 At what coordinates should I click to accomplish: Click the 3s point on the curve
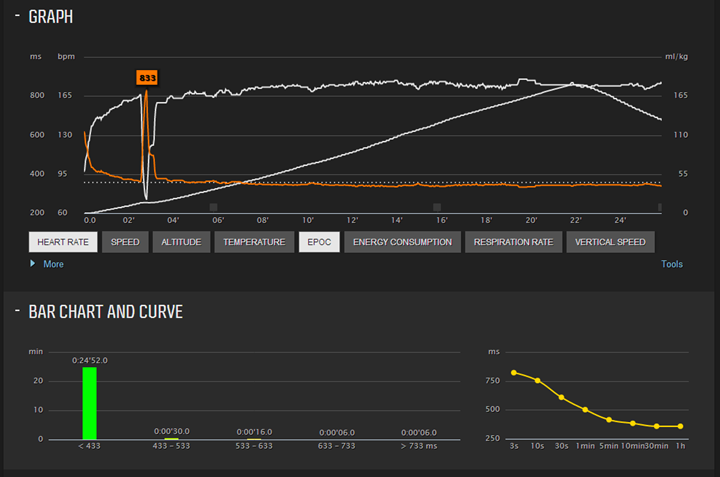(514, 373)
